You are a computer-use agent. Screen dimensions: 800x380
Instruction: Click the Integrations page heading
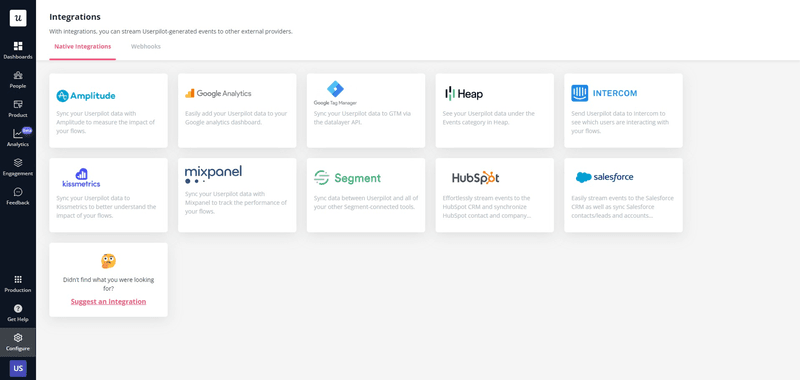pyautogui.click(x=75, y=17)
